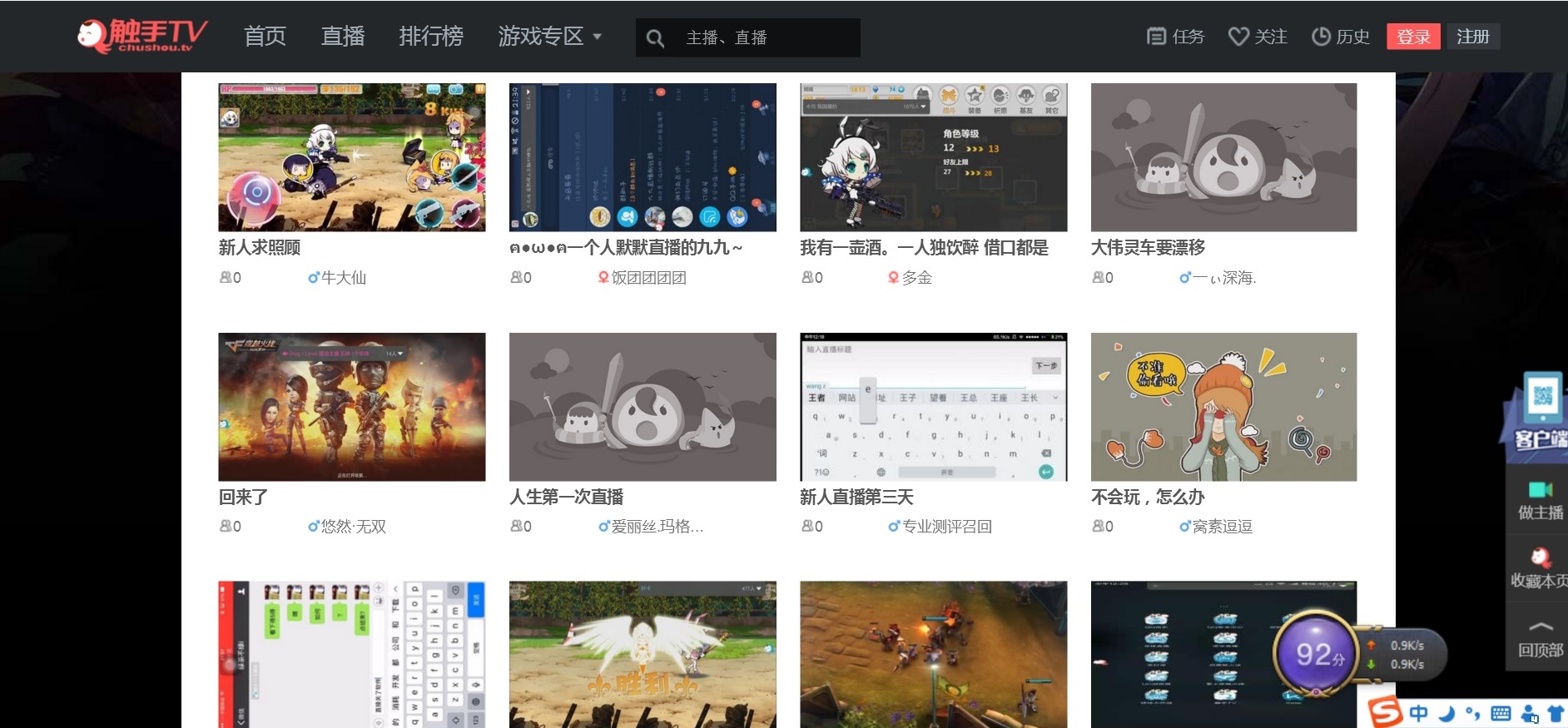Open the Sogou soft keyboard icon
Image resolution: width=1568 pixels, height=728 pixels.
(1501, 714)
